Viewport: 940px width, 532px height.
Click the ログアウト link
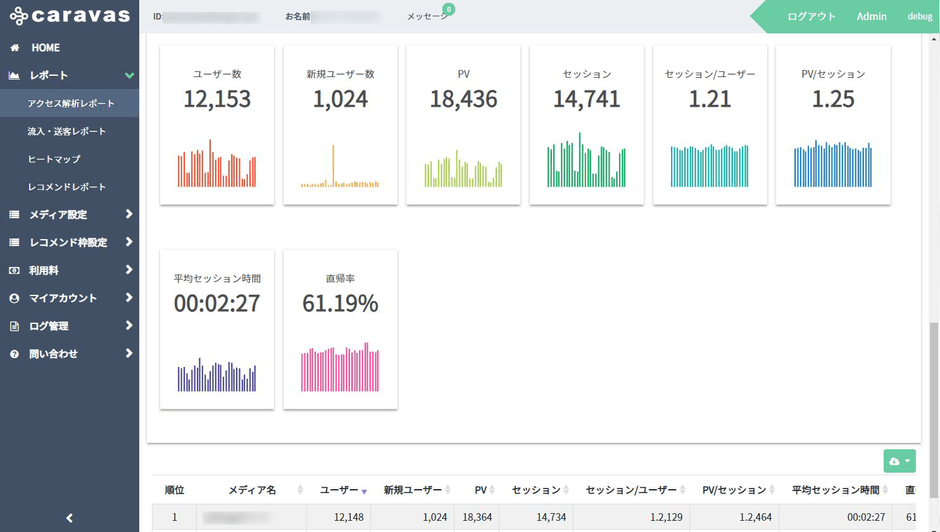(x=811, y=17)
